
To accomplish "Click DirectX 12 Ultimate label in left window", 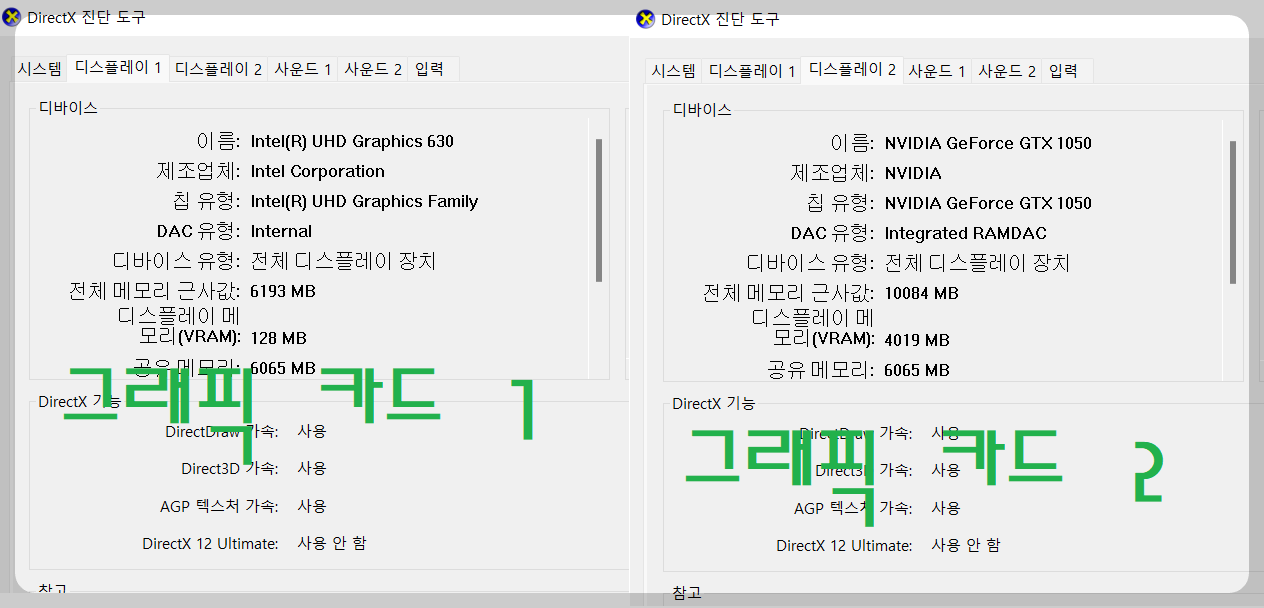I will click(210, 543).
